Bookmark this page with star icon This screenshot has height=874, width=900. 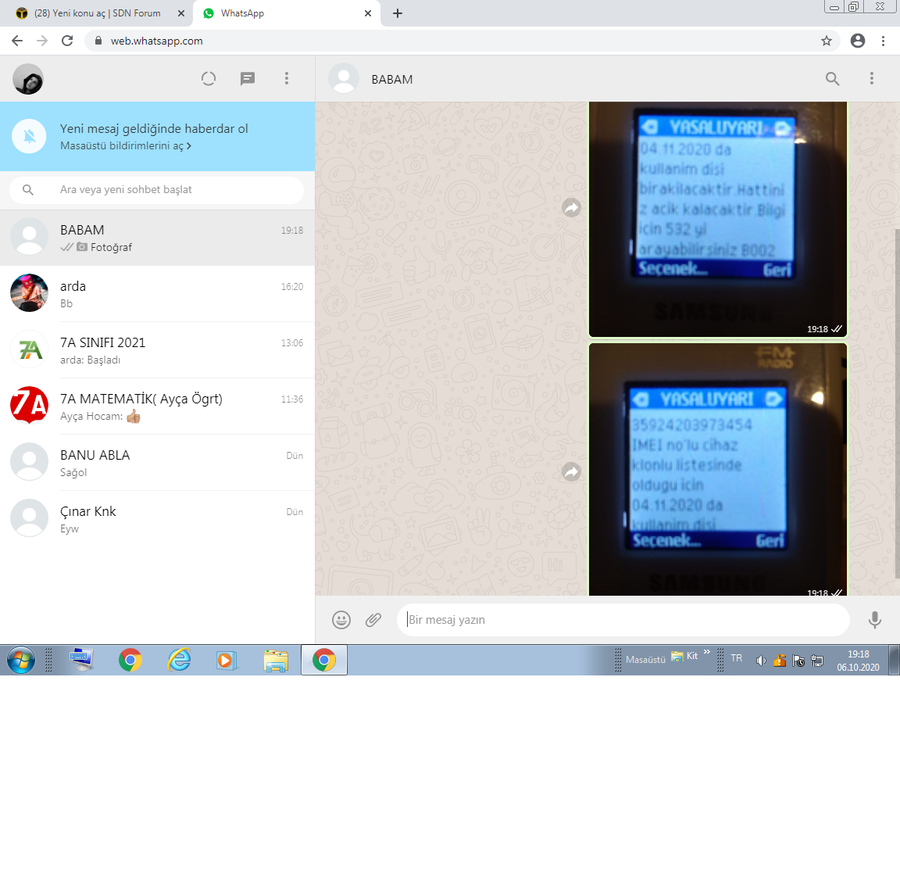pos(826,41)
